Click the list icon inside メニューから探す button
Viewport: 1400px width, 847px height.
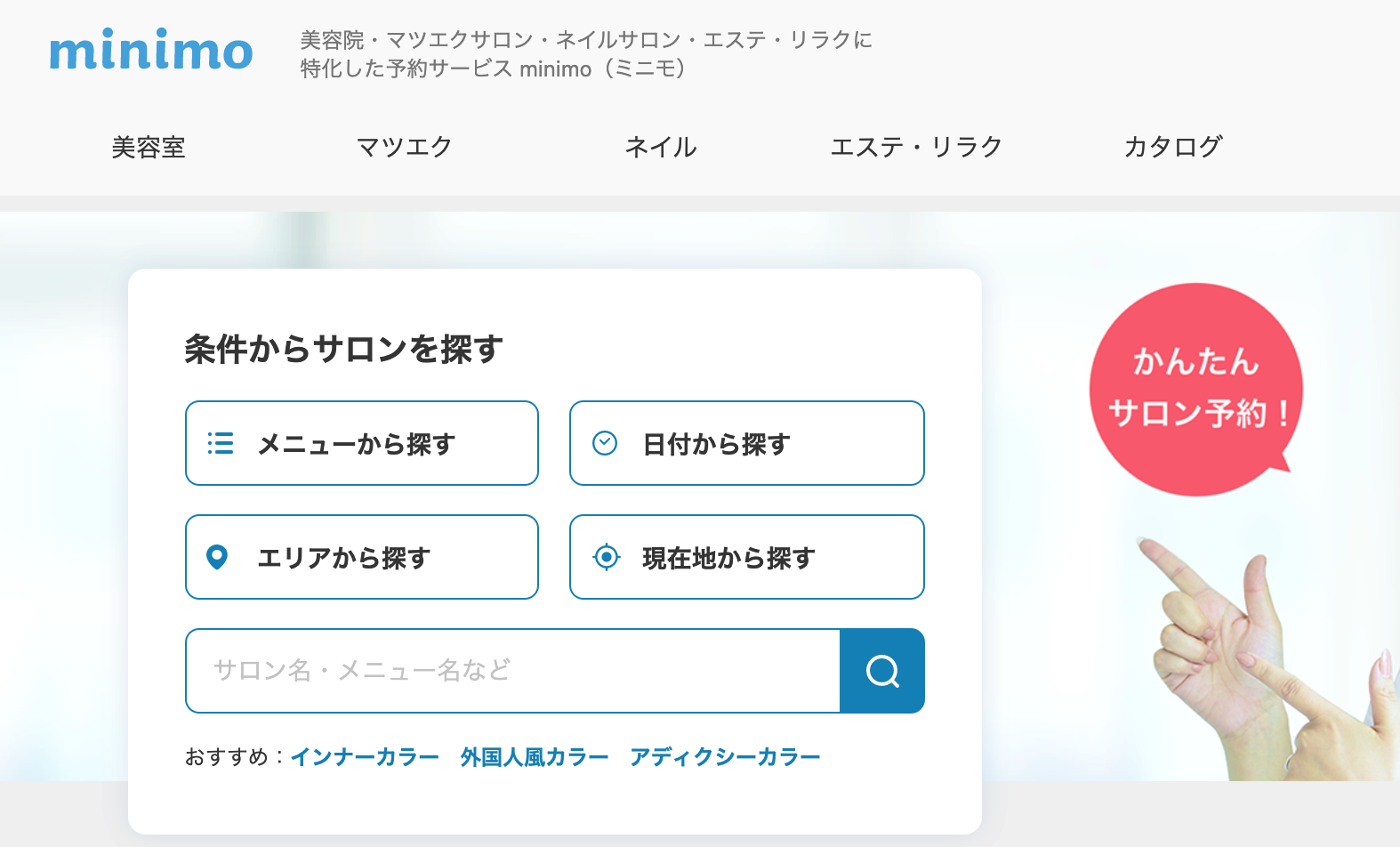[220, 443]
